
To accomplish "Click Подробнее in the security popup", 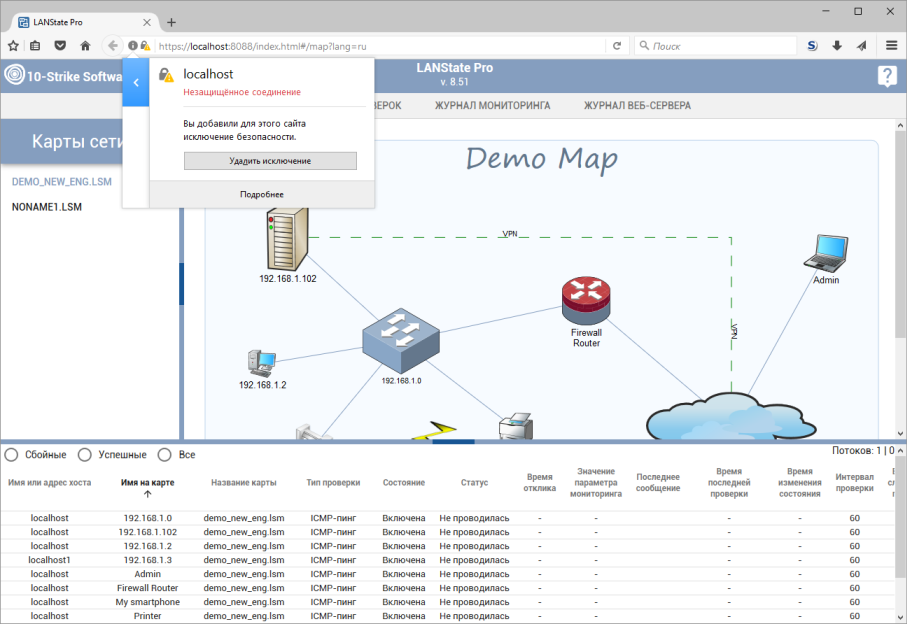I will pos(261,194).
